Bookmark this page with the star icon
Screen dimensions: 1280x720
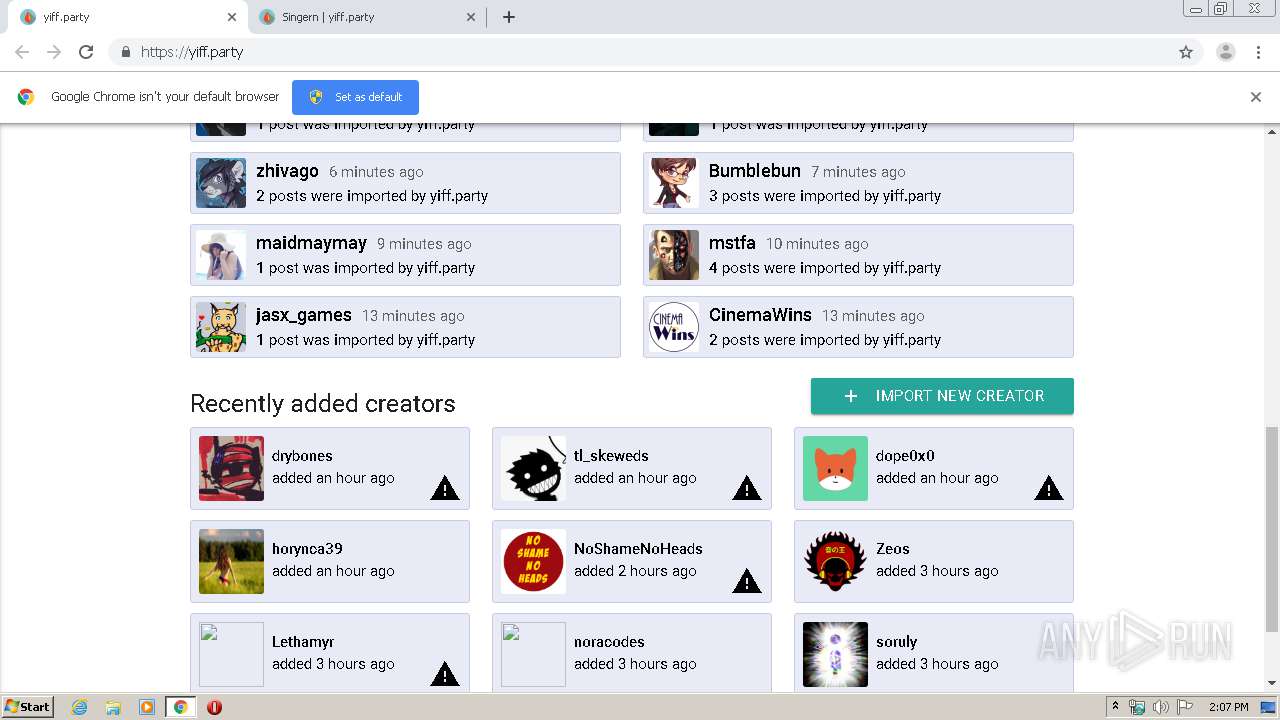[1186, 52]
